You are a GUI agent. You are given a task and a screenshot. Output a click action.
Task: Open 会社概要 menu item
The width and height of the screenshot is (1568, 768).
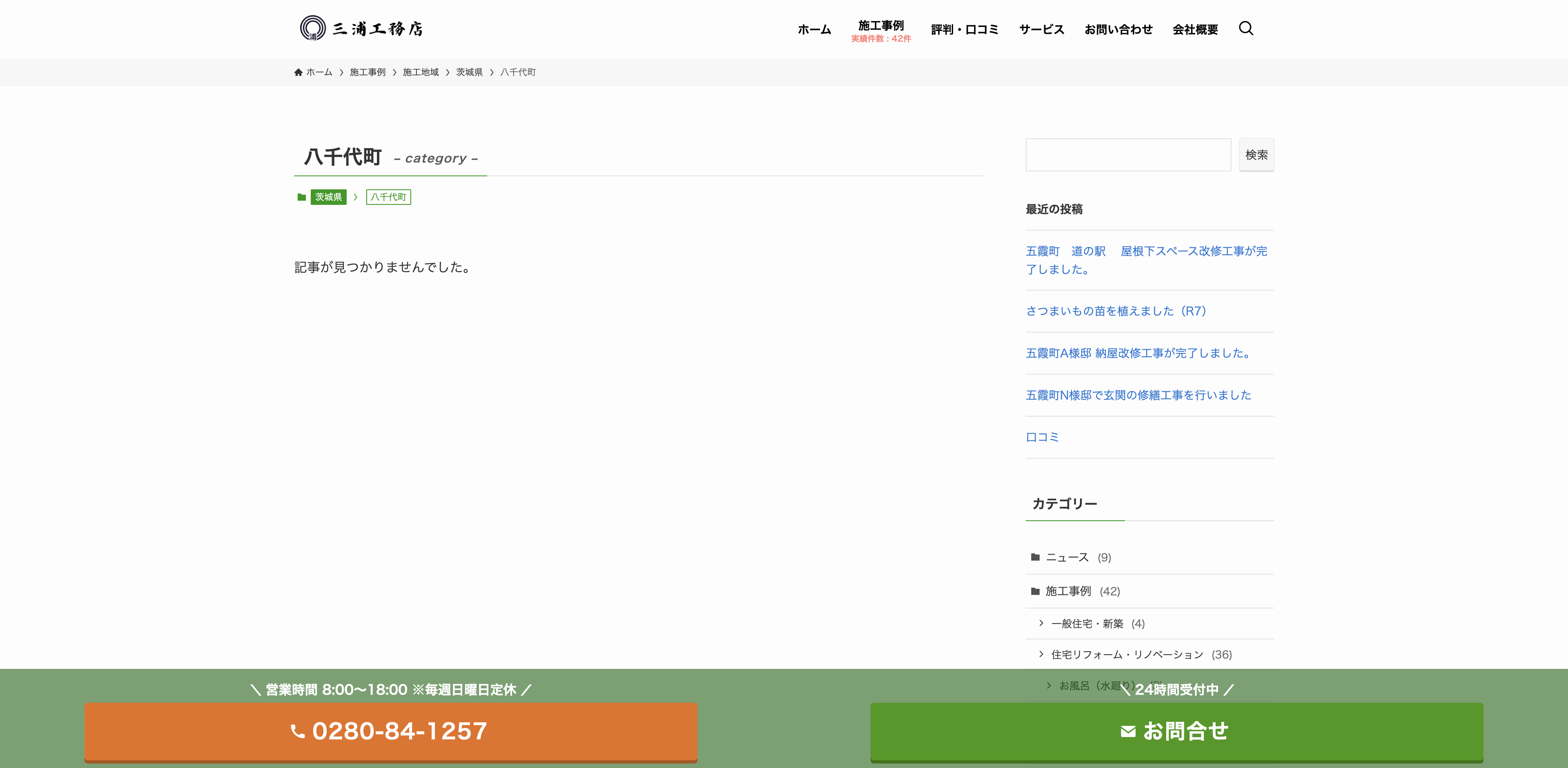1195,29
